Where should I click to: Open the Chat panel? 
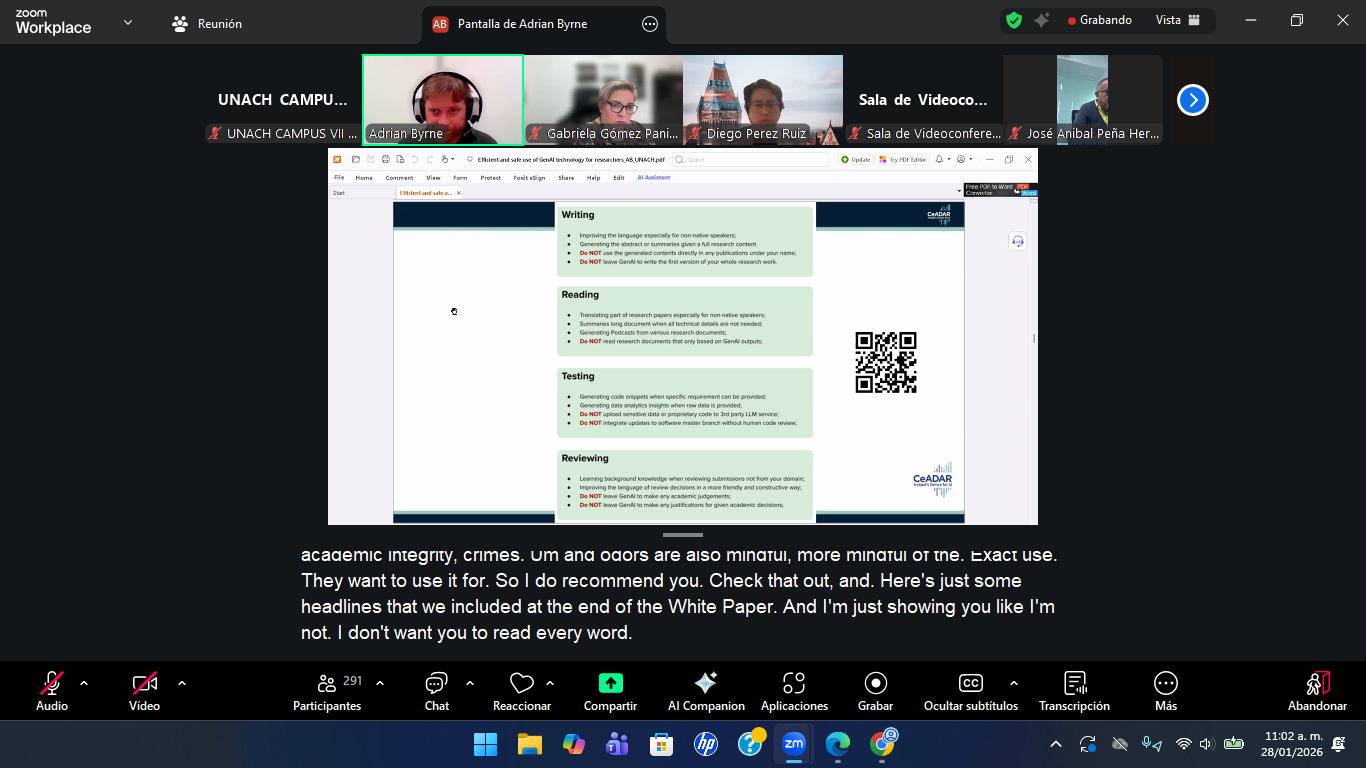click(x=436, y=691)
